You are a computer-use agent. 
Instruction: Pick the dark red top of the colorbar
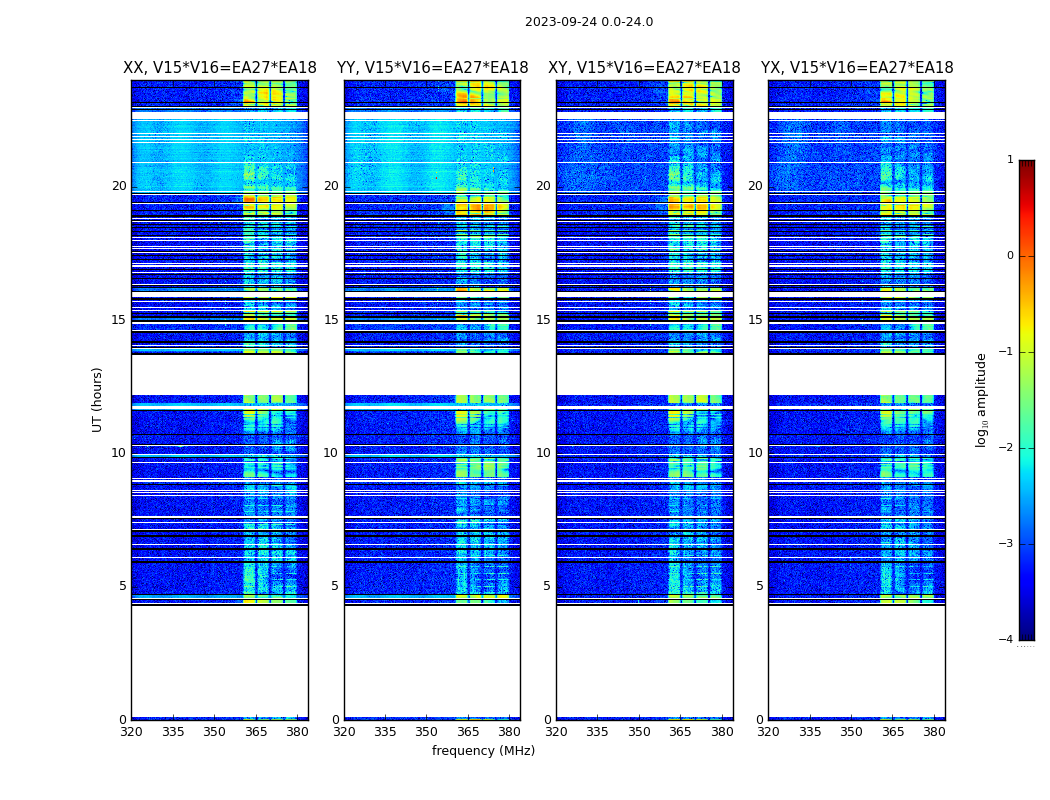[1026, 164]
